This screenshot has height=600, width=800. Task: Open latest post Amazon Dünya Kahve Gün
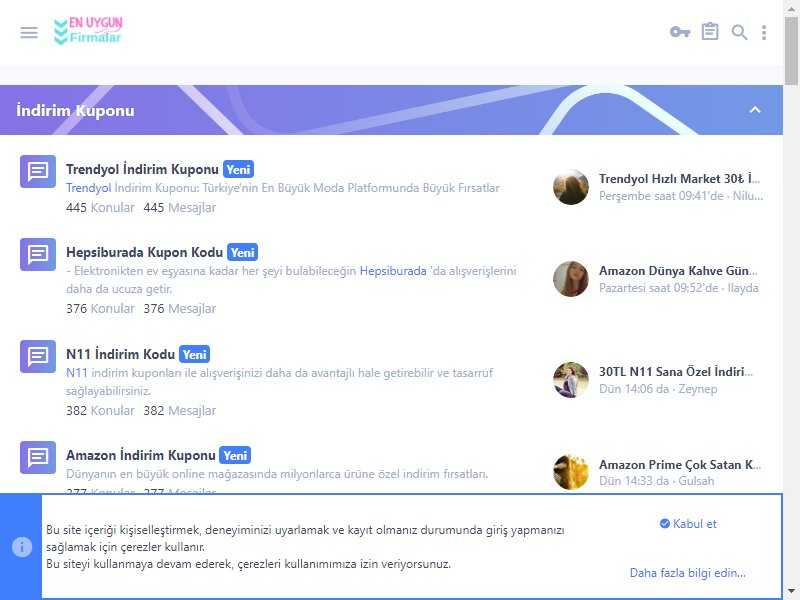coord(678,271)
